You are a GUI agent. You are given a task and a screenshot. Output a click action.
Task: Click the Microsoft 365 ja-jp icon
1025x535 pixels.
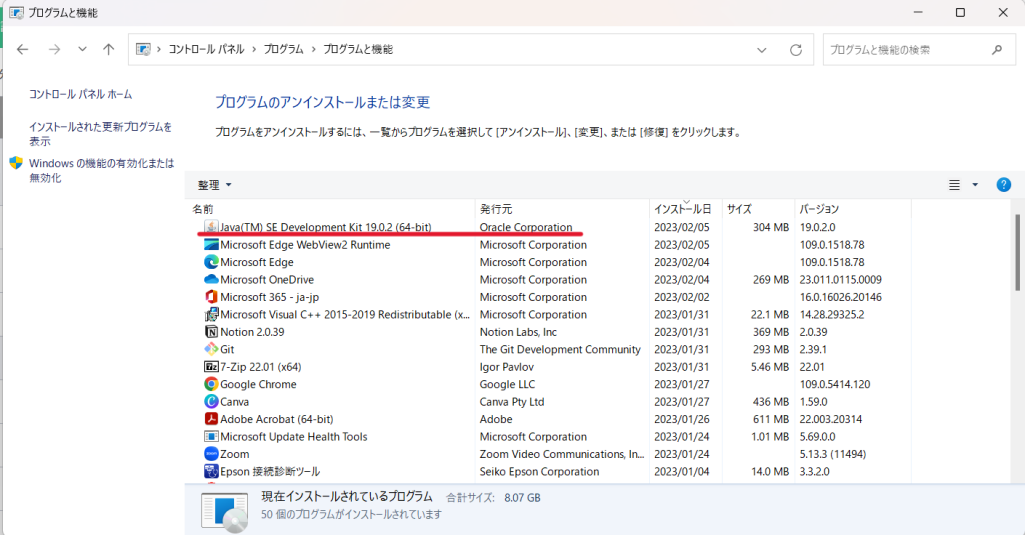[x=211, y=297]
